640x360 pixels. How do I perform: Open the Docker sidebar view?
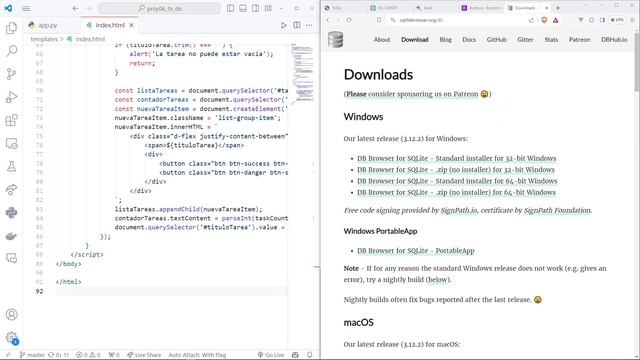pyautogui.click(x=11, y=236)
